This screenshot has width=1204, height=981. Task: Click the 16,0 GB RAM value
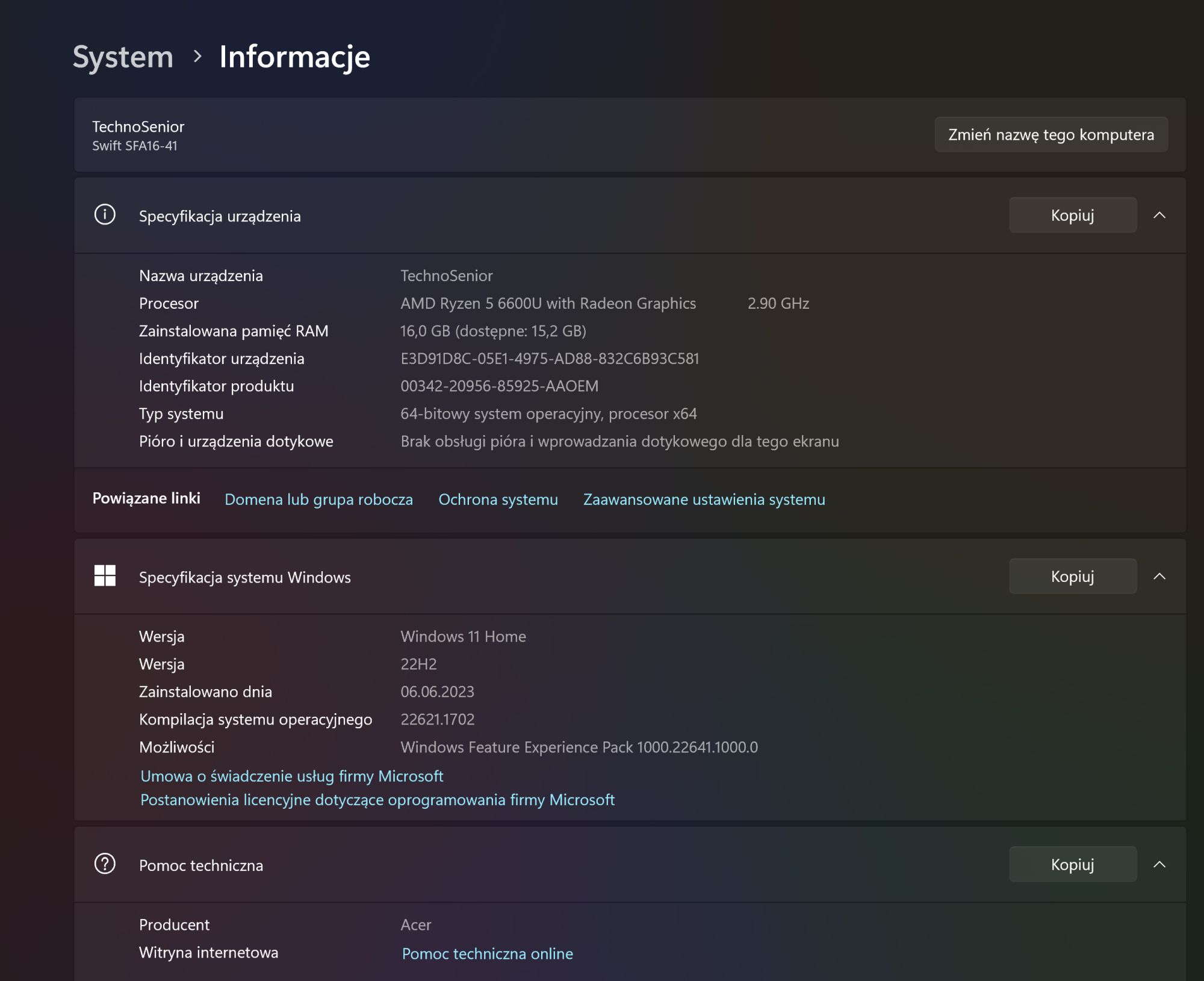(x=494, y=331)
